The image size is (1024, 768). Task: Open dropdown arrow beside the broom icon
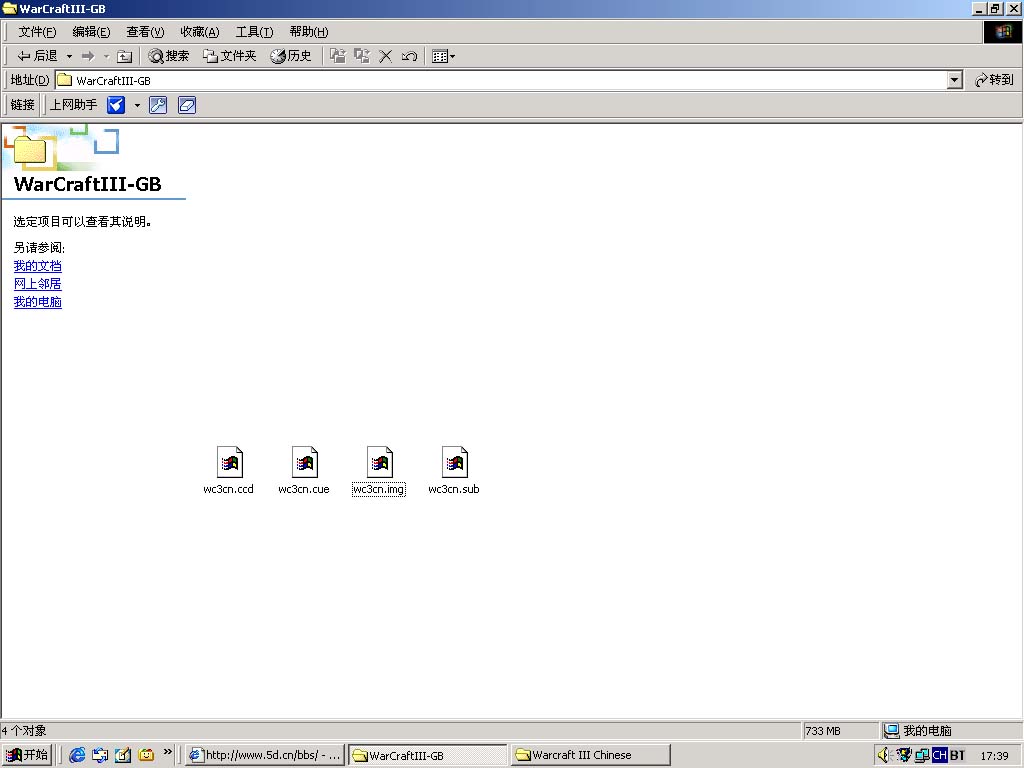pyautogui.click(x=137, y=104)
